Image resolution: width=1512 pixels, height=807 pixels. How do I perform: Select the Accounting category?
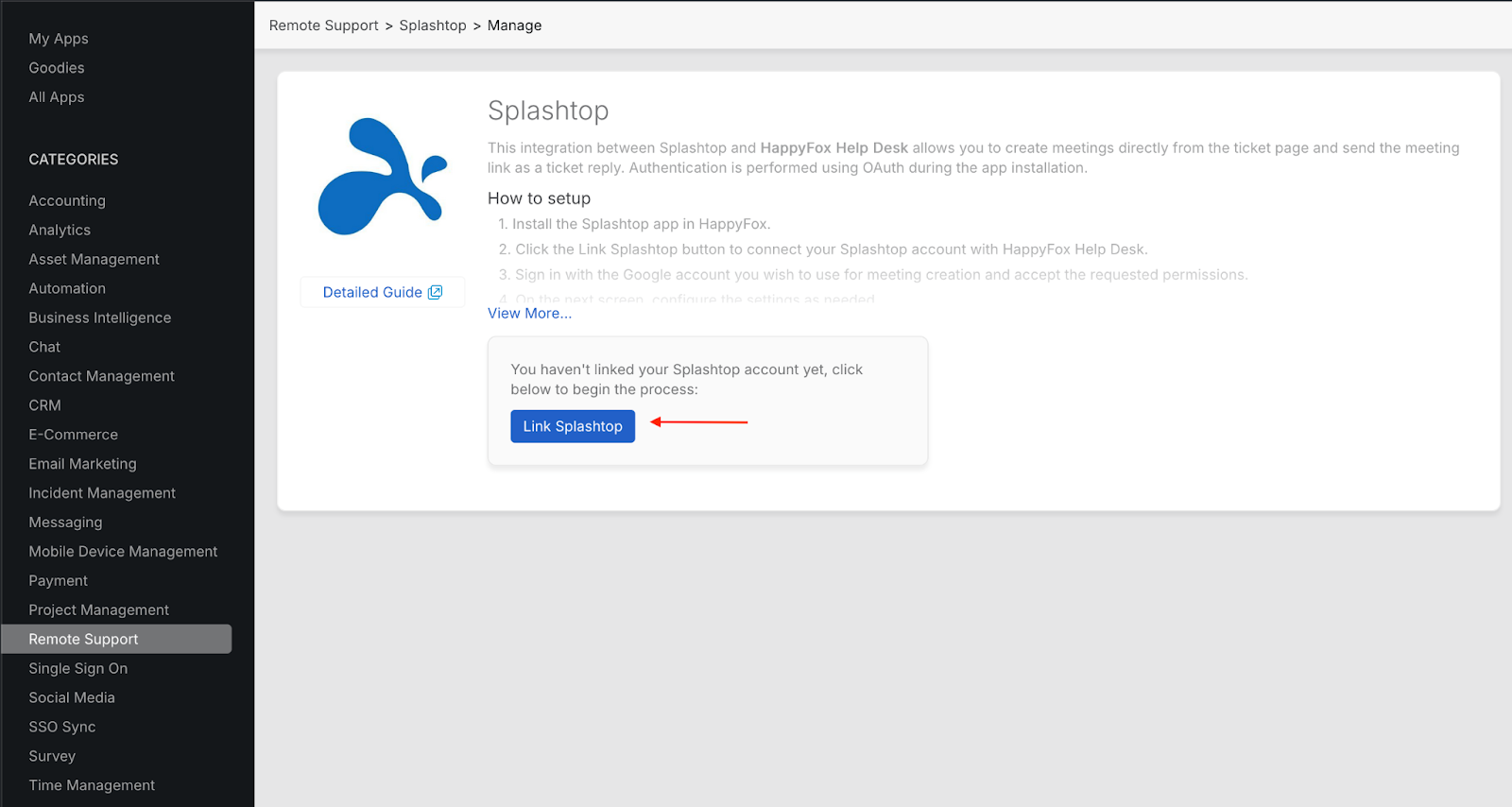click(67, 200)
